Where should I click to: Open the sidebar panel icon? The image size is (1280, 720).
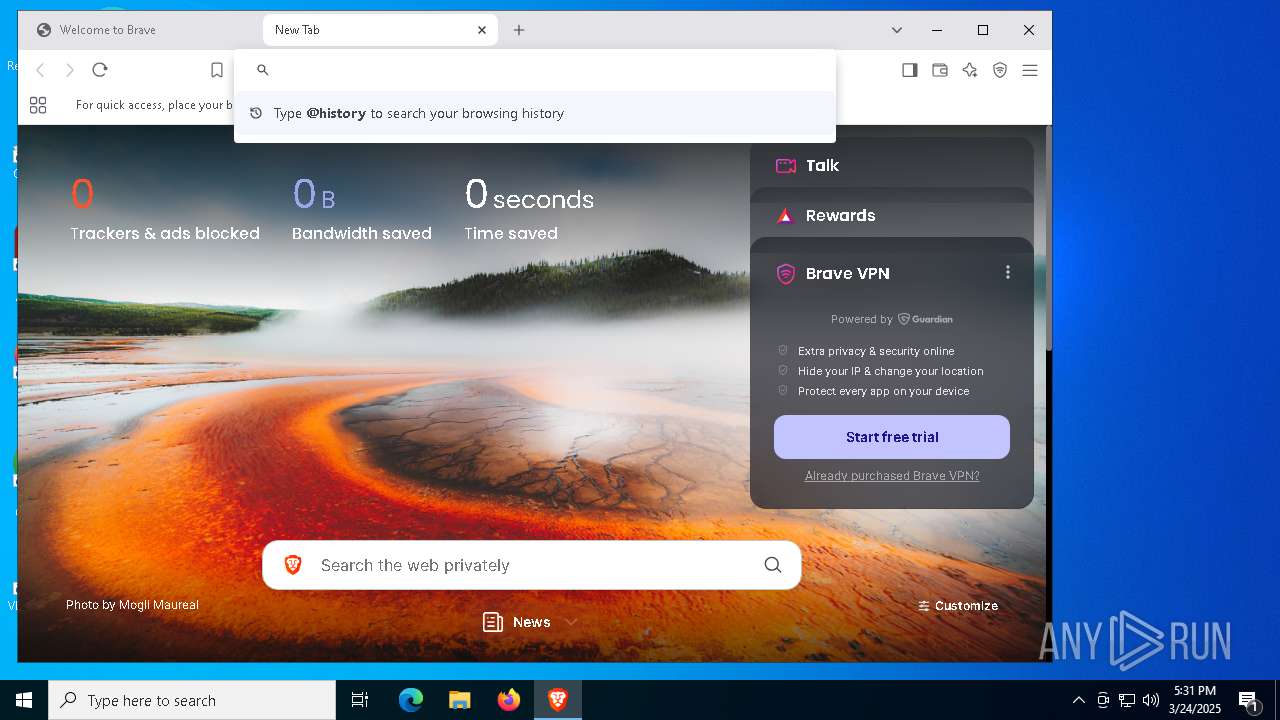(910, 70)
